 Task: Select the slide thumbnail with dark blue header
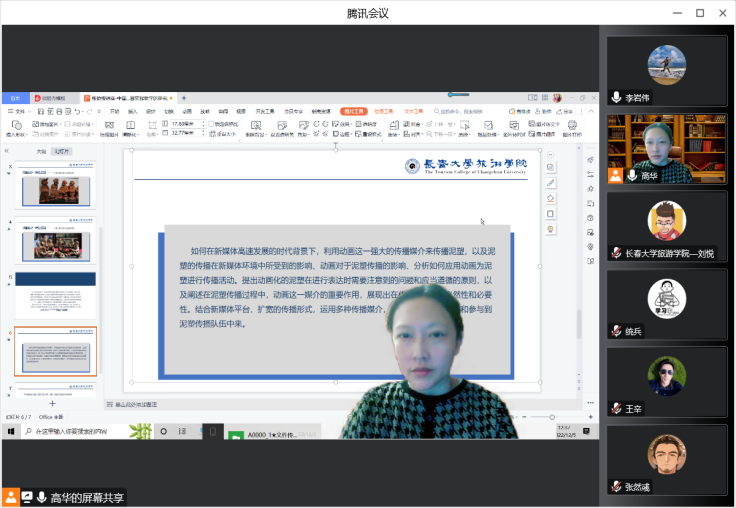55,295
